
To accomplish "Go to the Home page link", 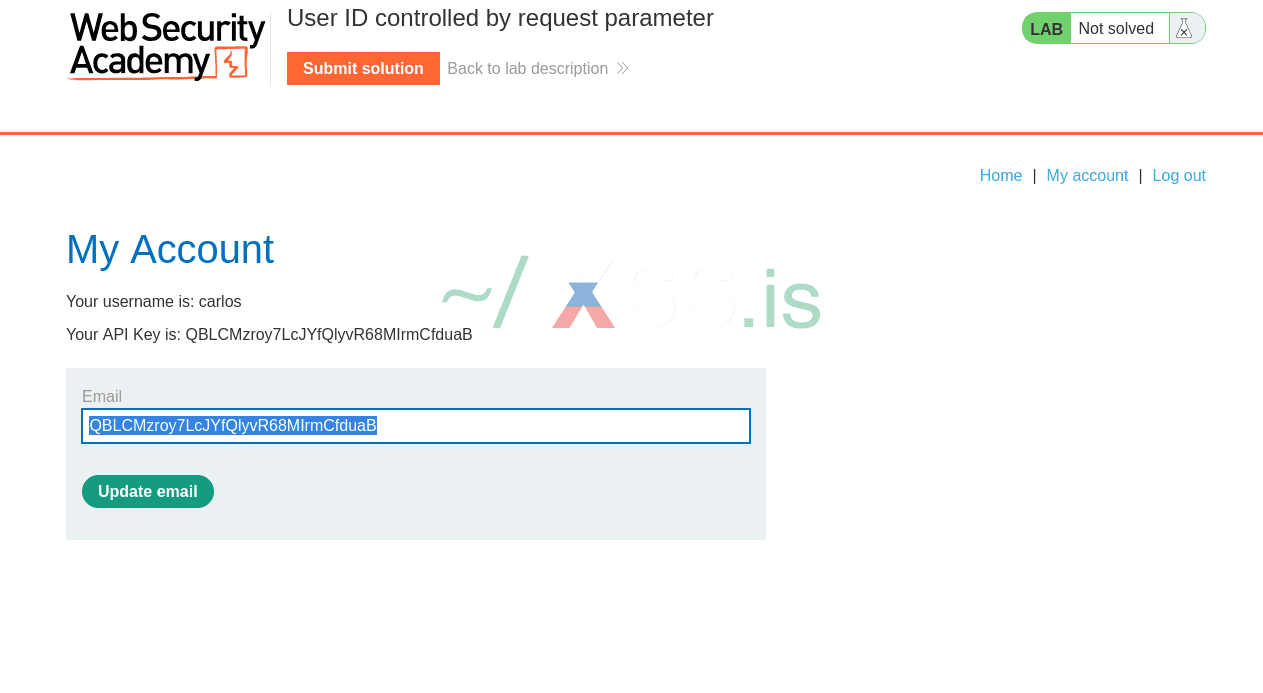I will 1001,175.
